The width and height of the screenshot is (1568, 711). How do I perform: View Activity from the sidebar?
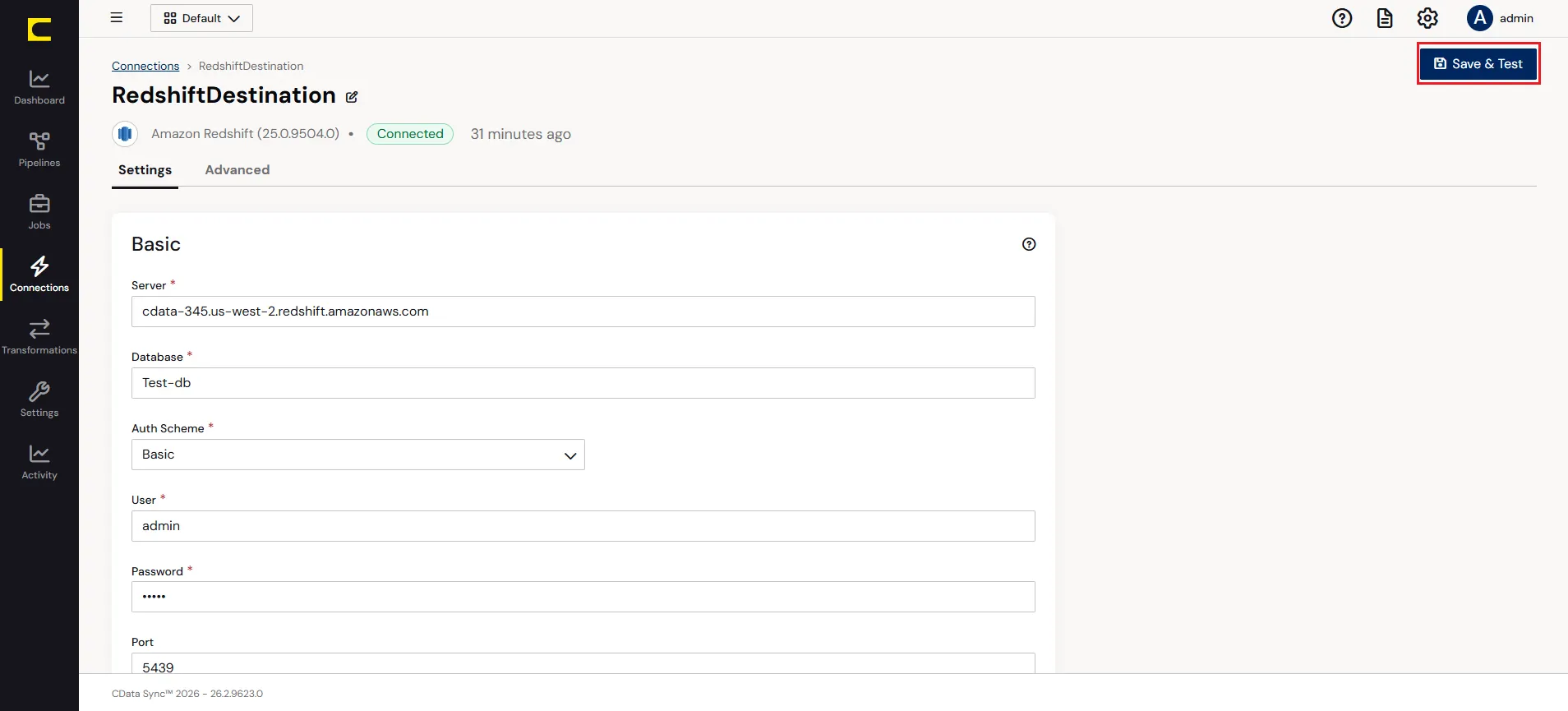(39, 462)
